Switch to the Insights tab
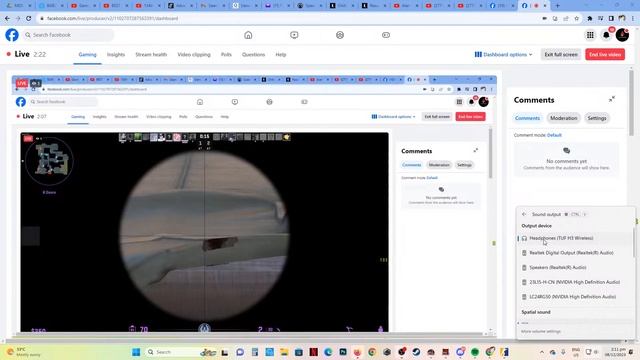 coord(116,54)
